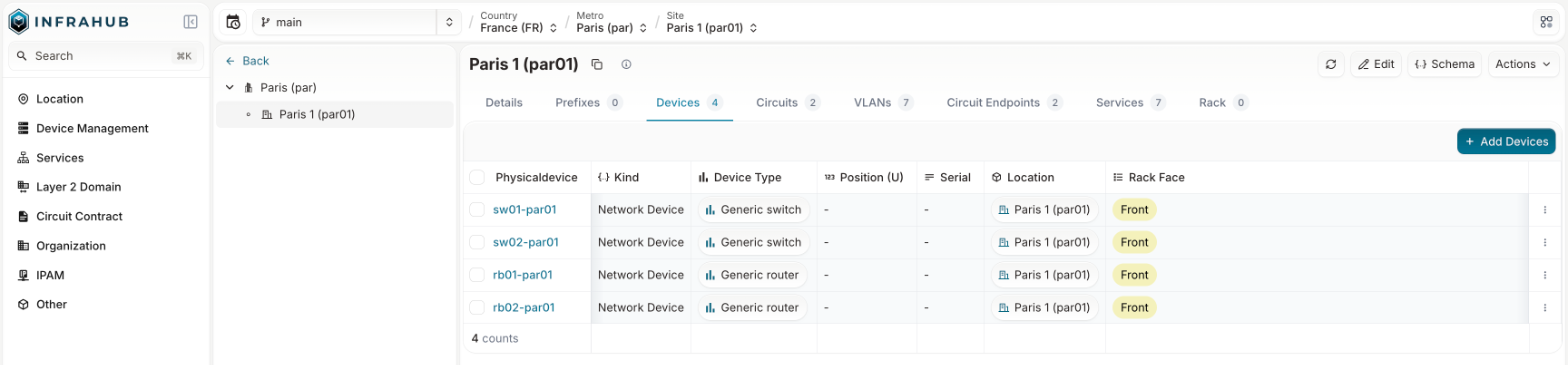Go Back in the tree panel

tap(247, 61)
